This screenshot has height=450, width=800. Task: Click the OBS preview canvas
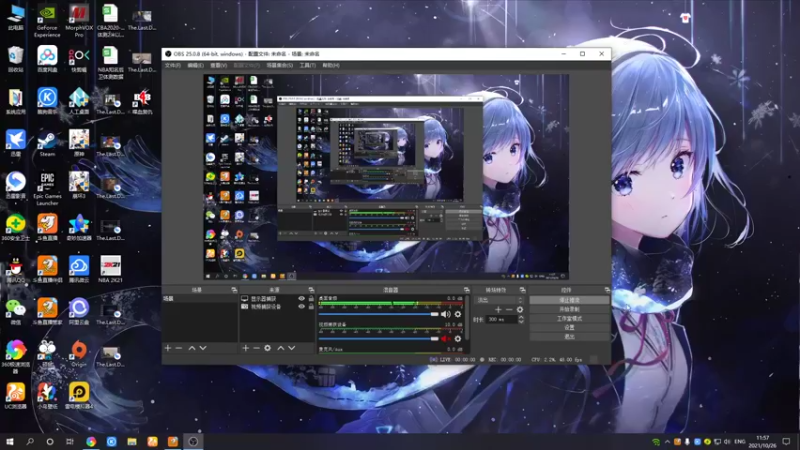tap(386, 177)
